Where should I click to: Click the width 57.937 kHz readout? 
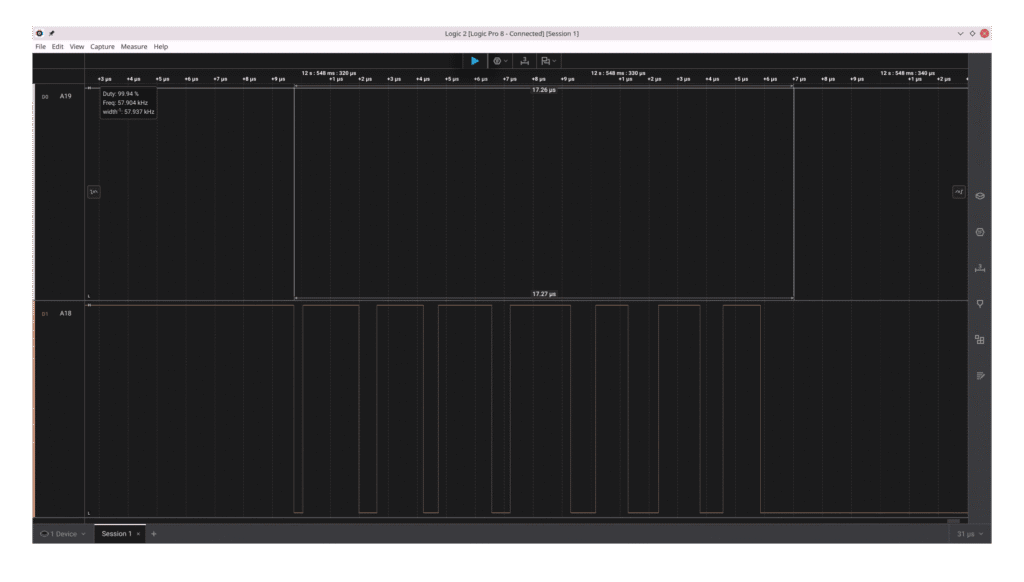click(128, 112)
